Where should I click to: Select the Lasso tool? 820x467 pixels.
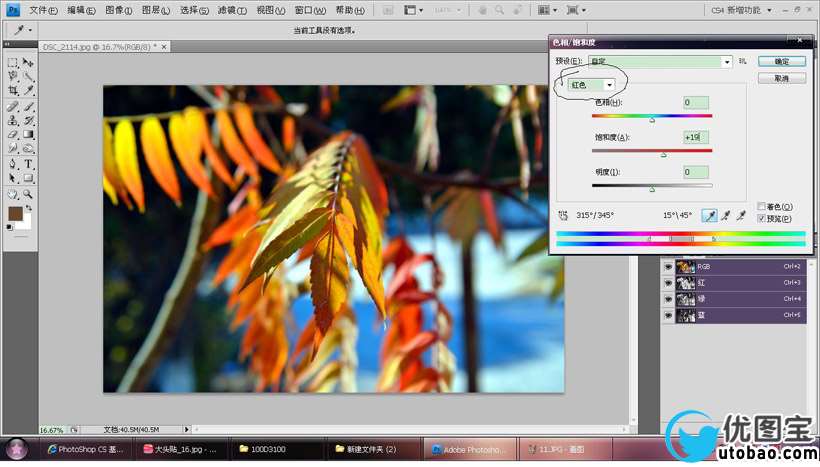pos(13,76)
